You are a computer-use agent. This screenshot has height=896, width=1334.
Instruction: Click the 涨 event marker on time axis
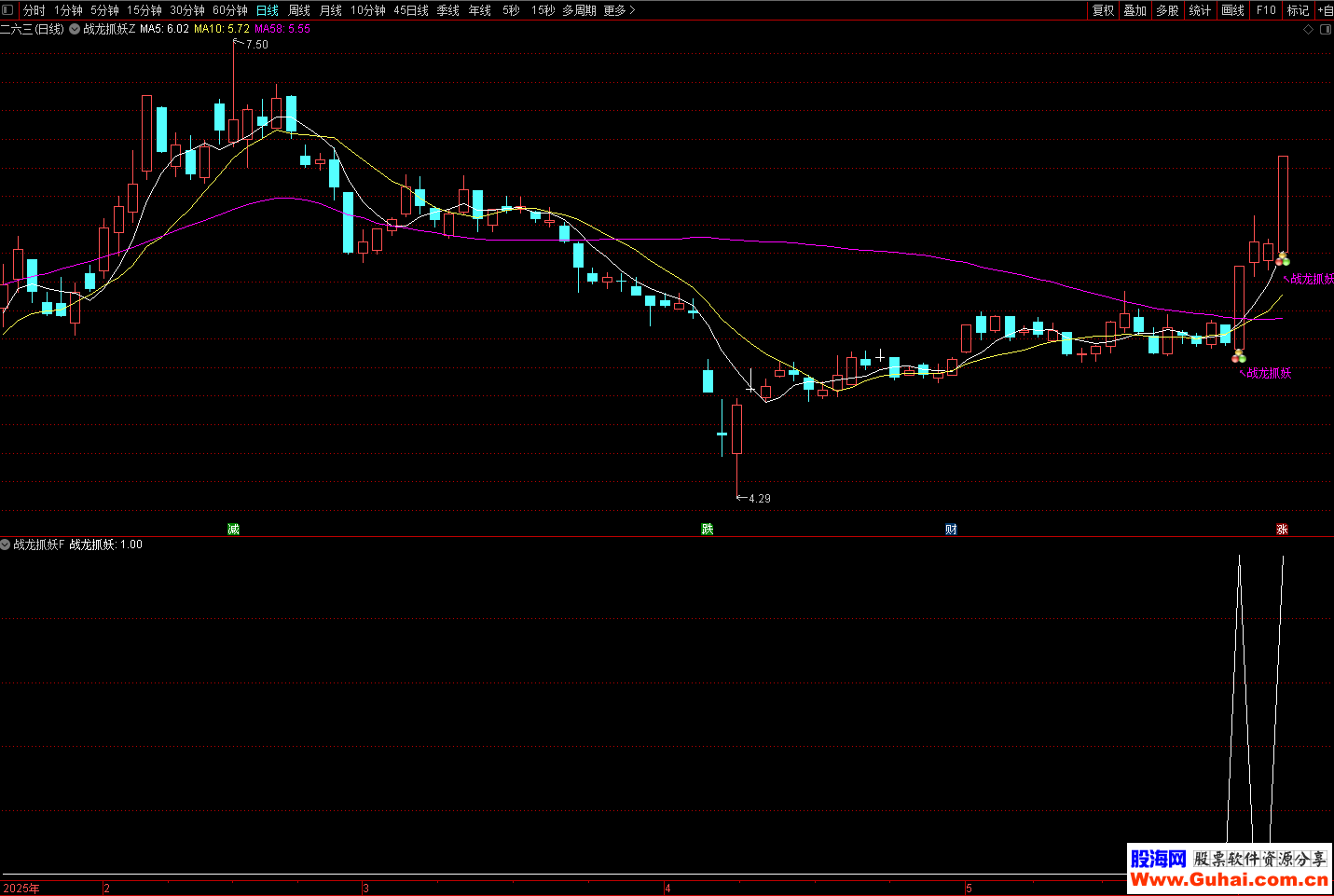pyautogui.click(x=1282, y=530)
